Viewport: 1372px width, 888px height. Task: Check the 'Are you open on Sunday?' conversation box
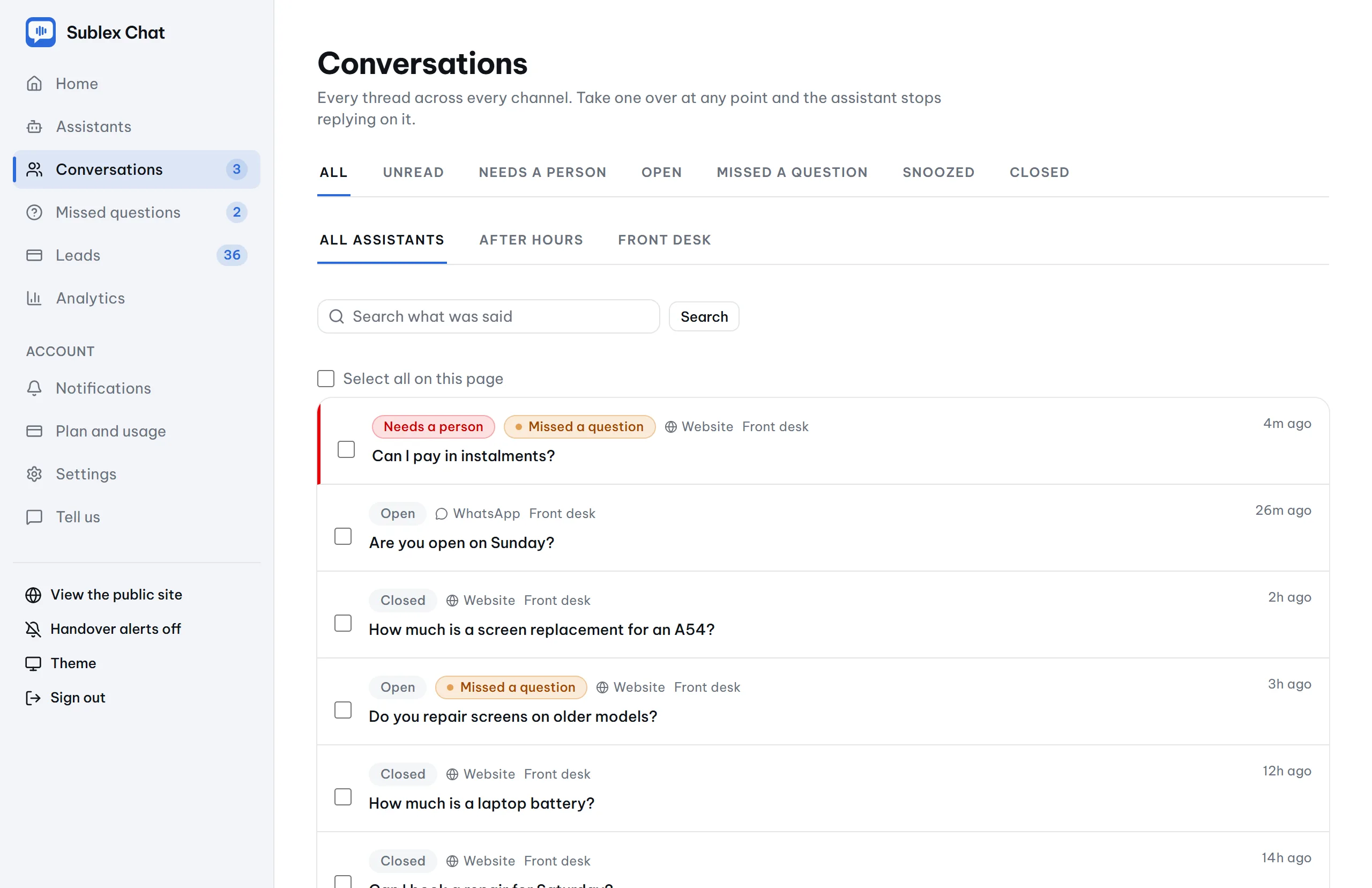(x=343, y=536)
